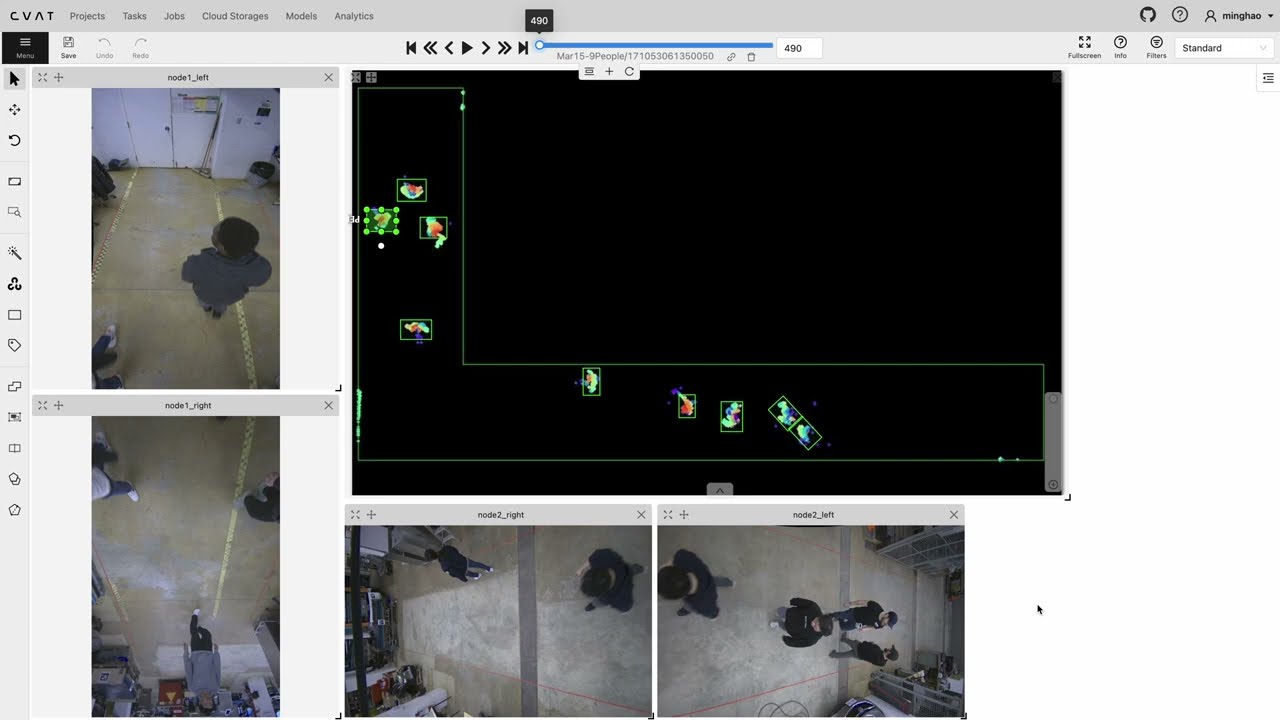
Task: Click the node1_left panel drag handle
Action: tap(58, 77)
